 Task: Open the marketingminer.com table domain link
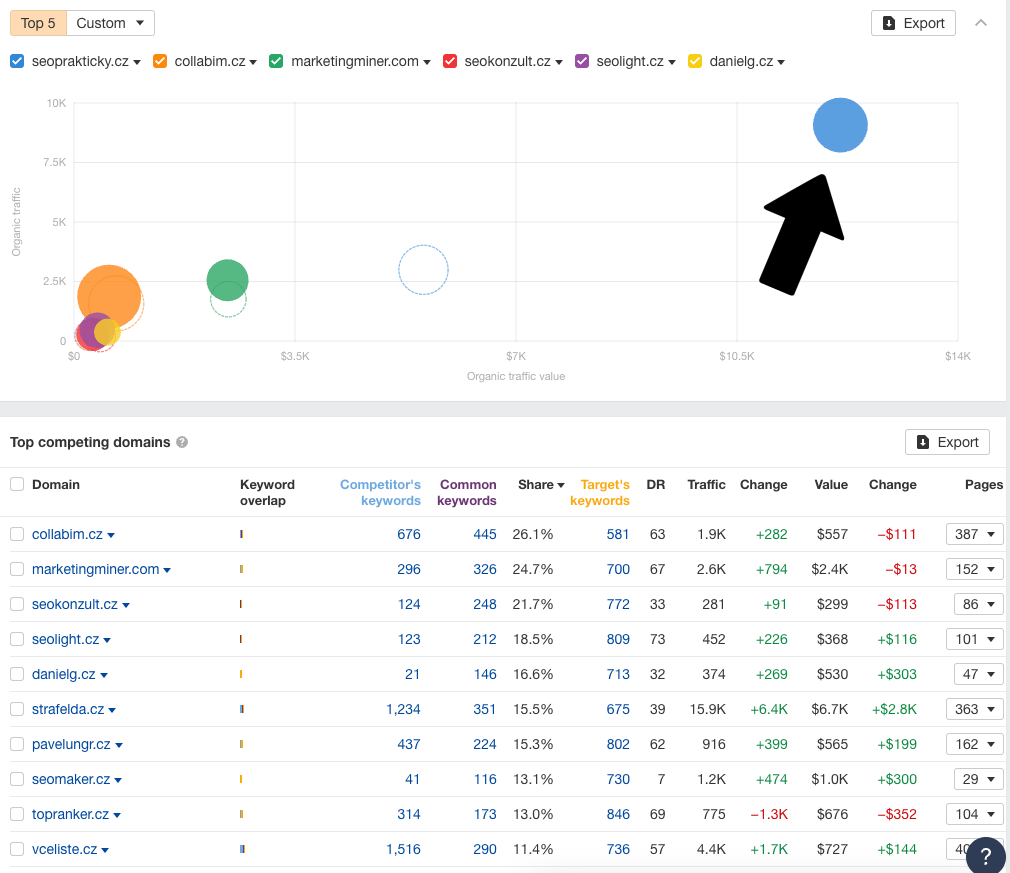coord(95,569)
